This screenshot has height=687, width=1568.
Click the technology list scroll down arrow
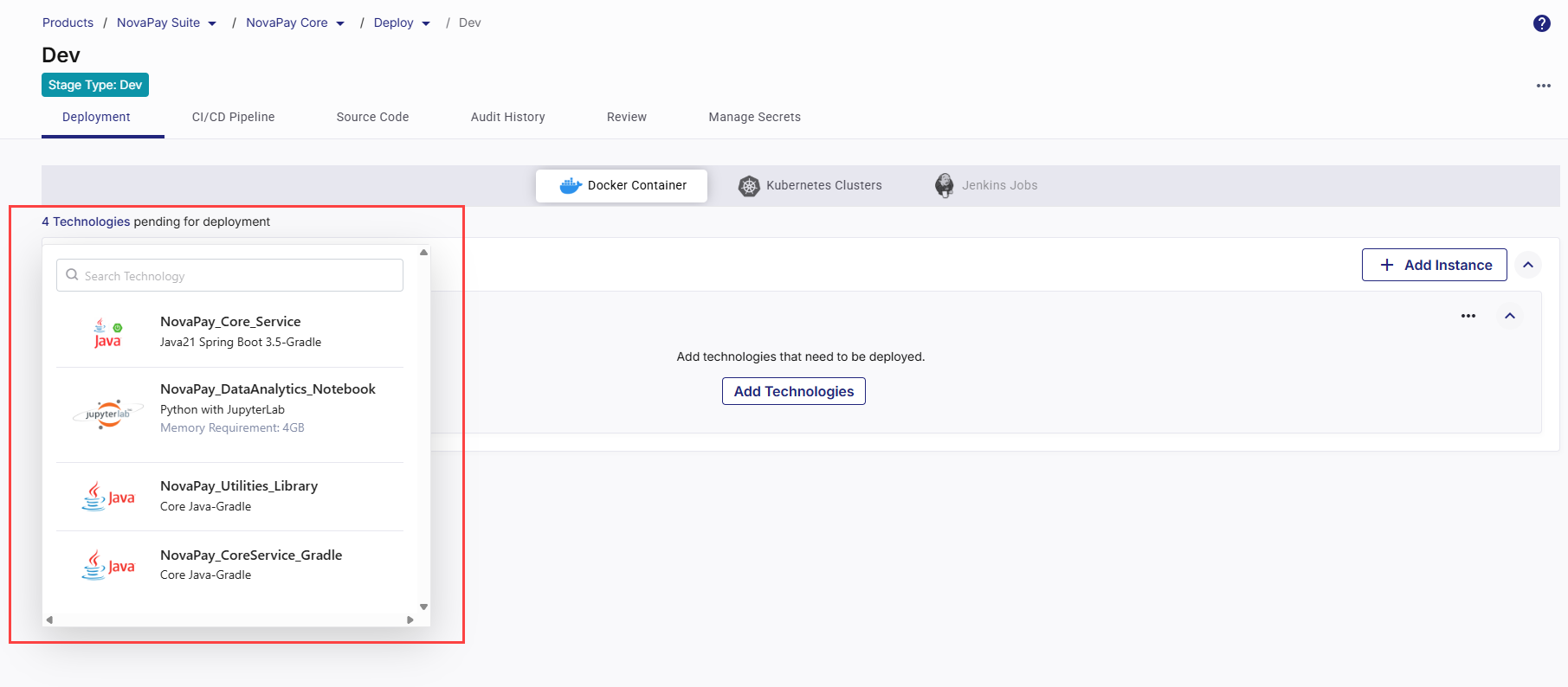(423, 607)
